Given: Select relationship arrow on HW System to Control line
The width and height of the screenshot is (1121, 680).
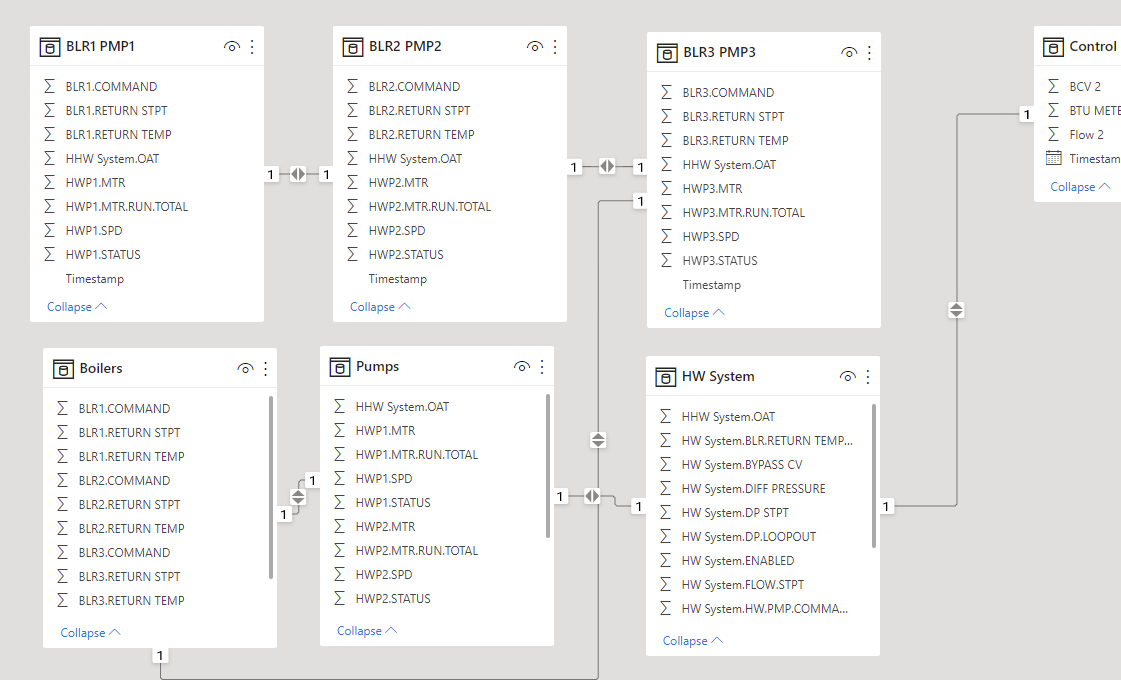Looking at the screenshot, I should pos(957,310).
